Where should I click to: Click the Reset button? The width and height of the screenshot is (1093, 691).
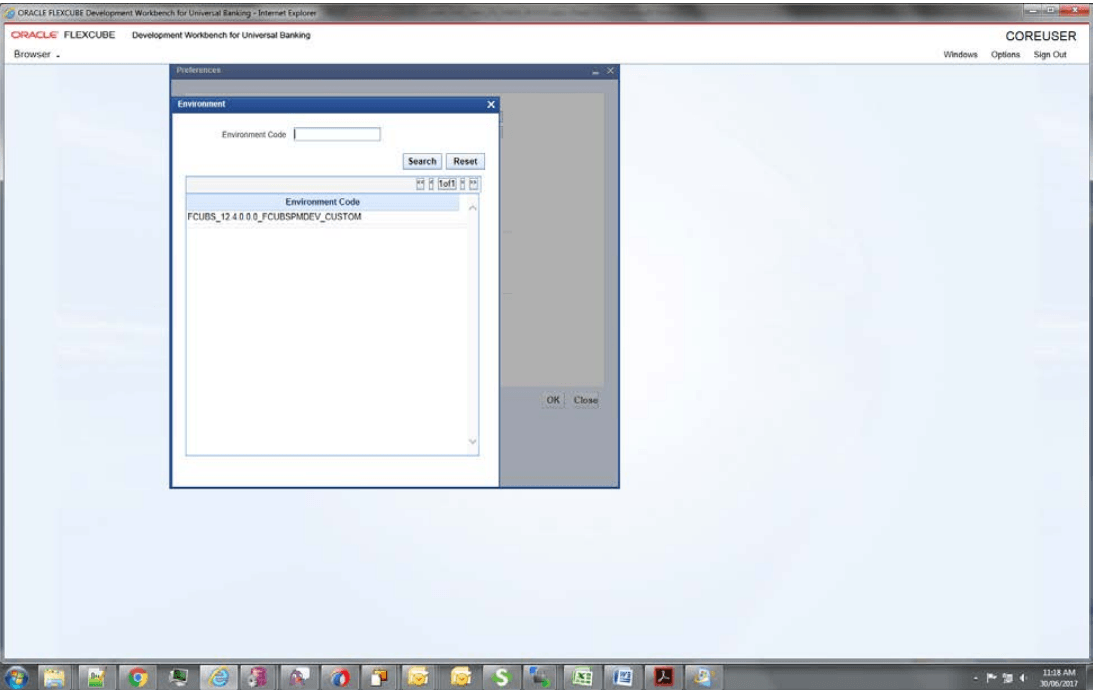click(x=465, y=161)
